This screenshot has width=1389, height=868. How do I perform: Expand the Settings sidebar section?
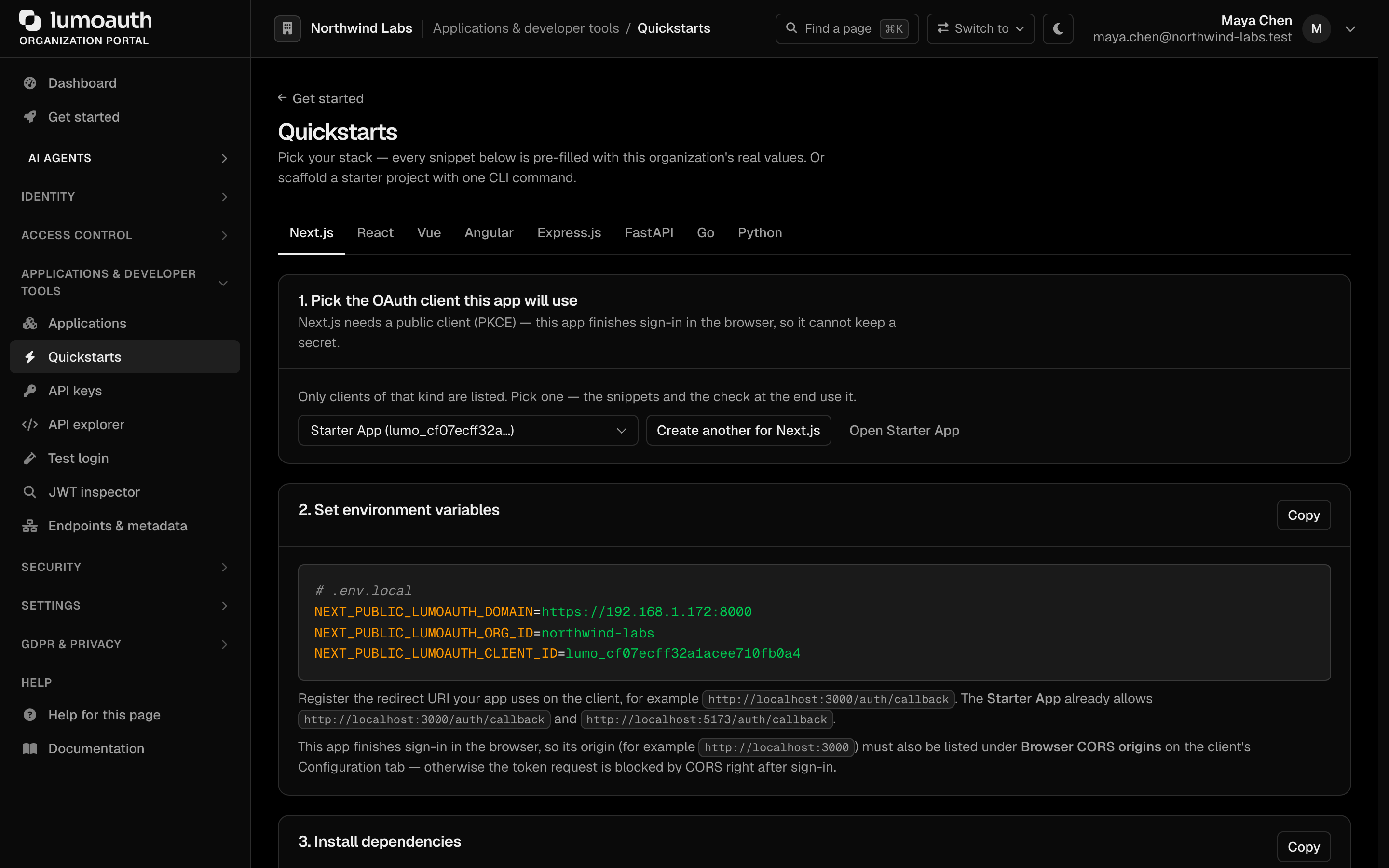click(x=124, y=606)
